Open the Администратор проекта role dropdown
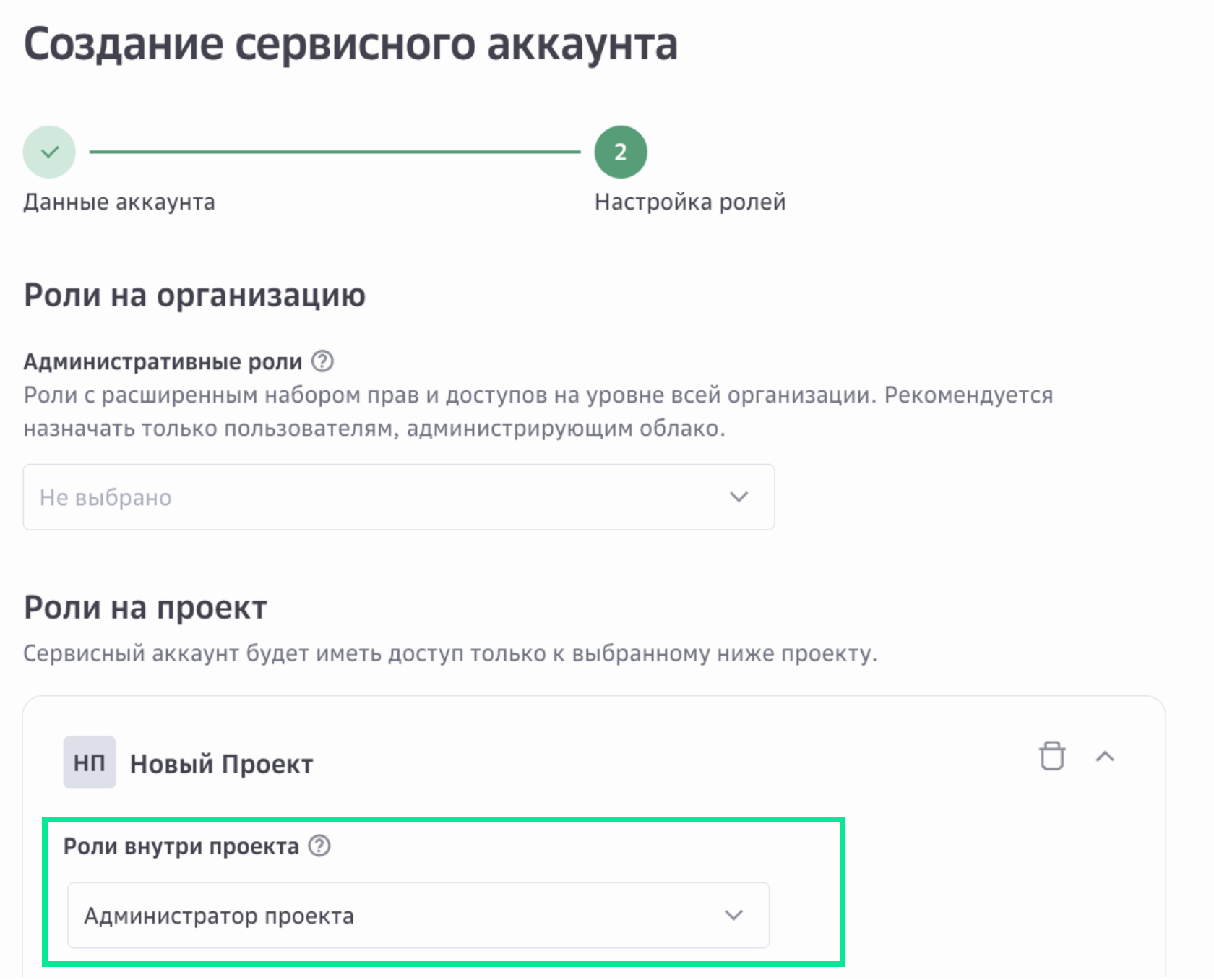 pos(418,916)
